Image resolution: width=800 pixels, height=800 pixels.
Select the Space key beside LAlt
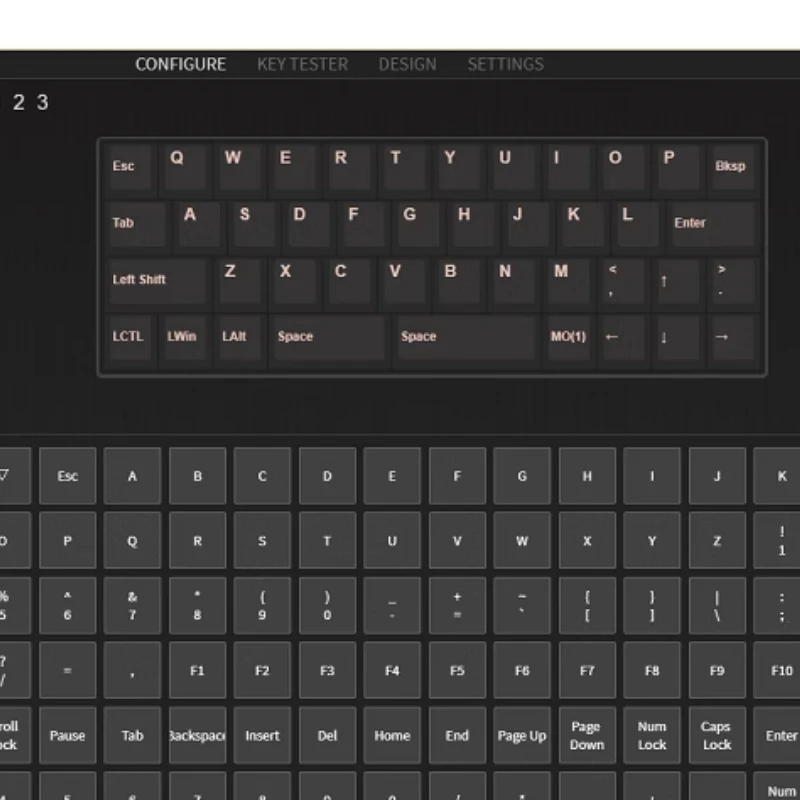tap(329, 338)
